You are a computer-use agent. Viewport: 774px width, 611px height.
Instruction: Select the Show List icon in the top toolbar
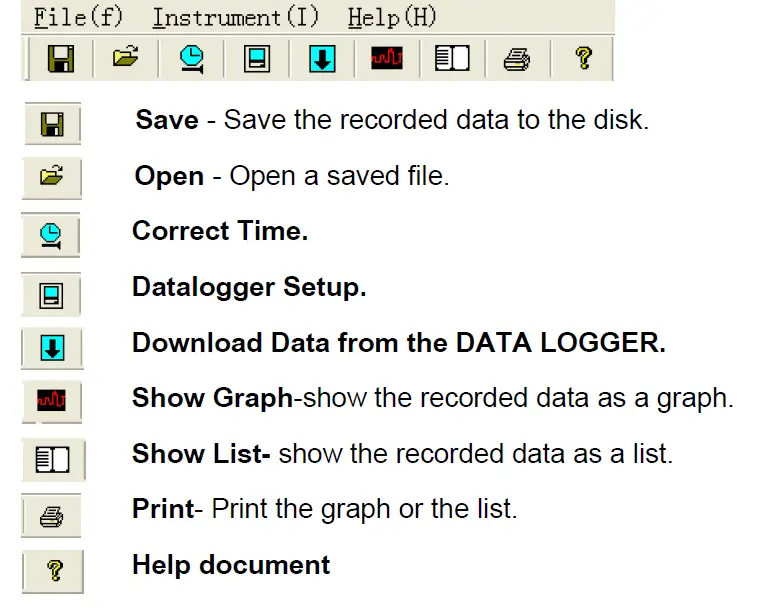click(x=452, y=59)
